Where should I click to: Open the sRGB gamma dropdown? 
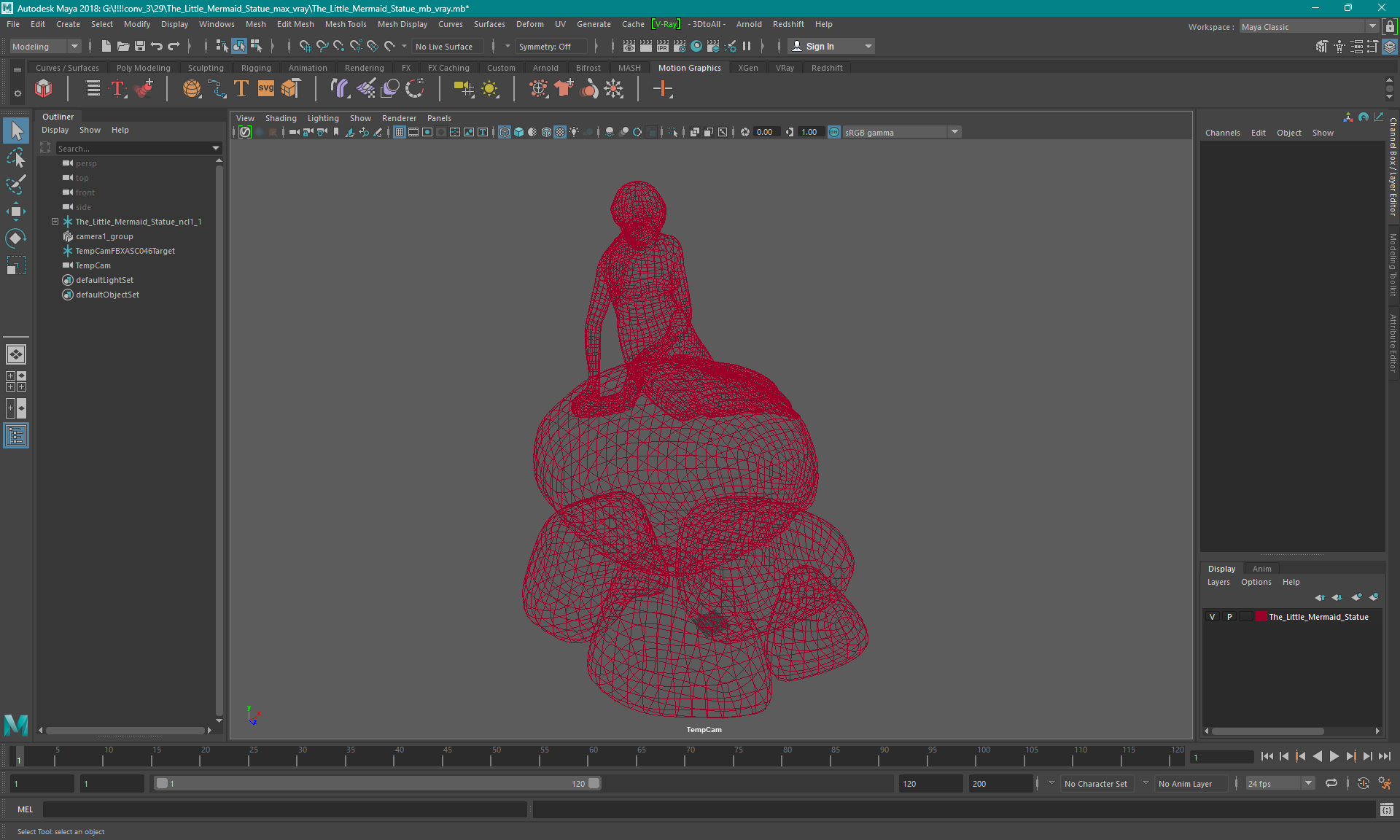pyautogui.click(x=902, y=132)
